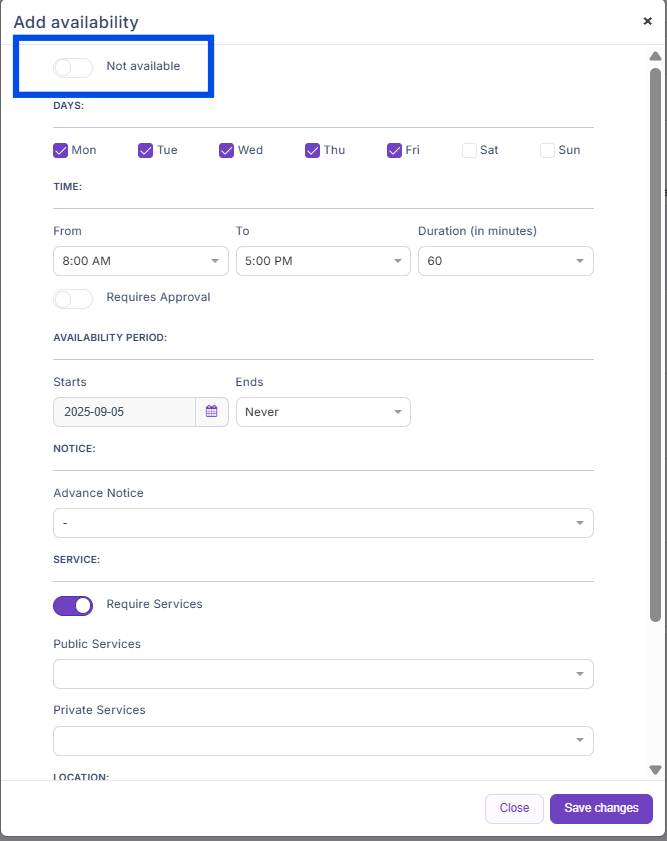Click the Starts date input field

(124, 412)
